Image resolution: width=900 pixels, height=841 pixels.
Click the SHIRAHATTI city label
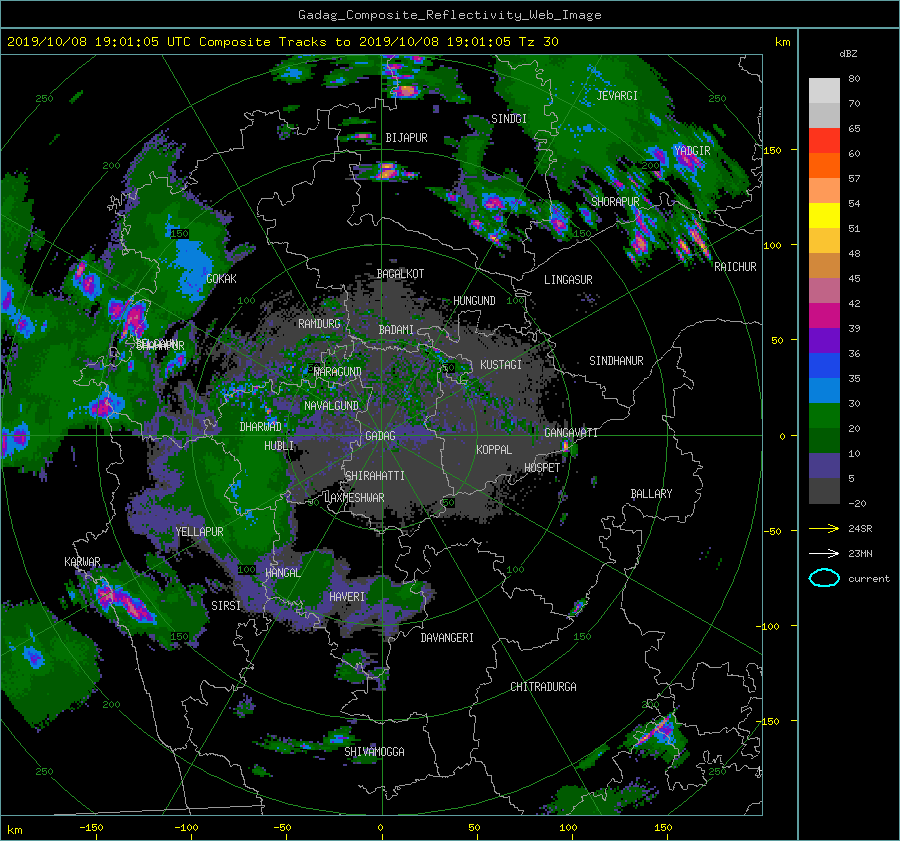pos(375,476)
